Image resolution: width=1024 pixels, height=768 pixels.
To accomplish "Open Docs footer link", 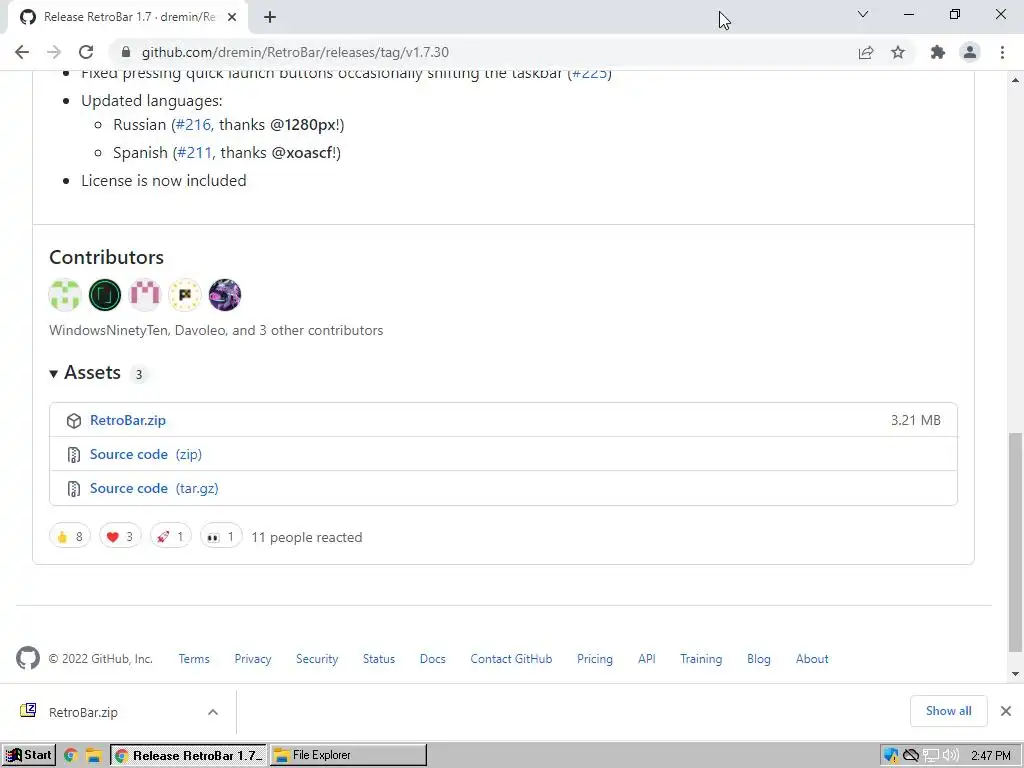I will (432, 659).
